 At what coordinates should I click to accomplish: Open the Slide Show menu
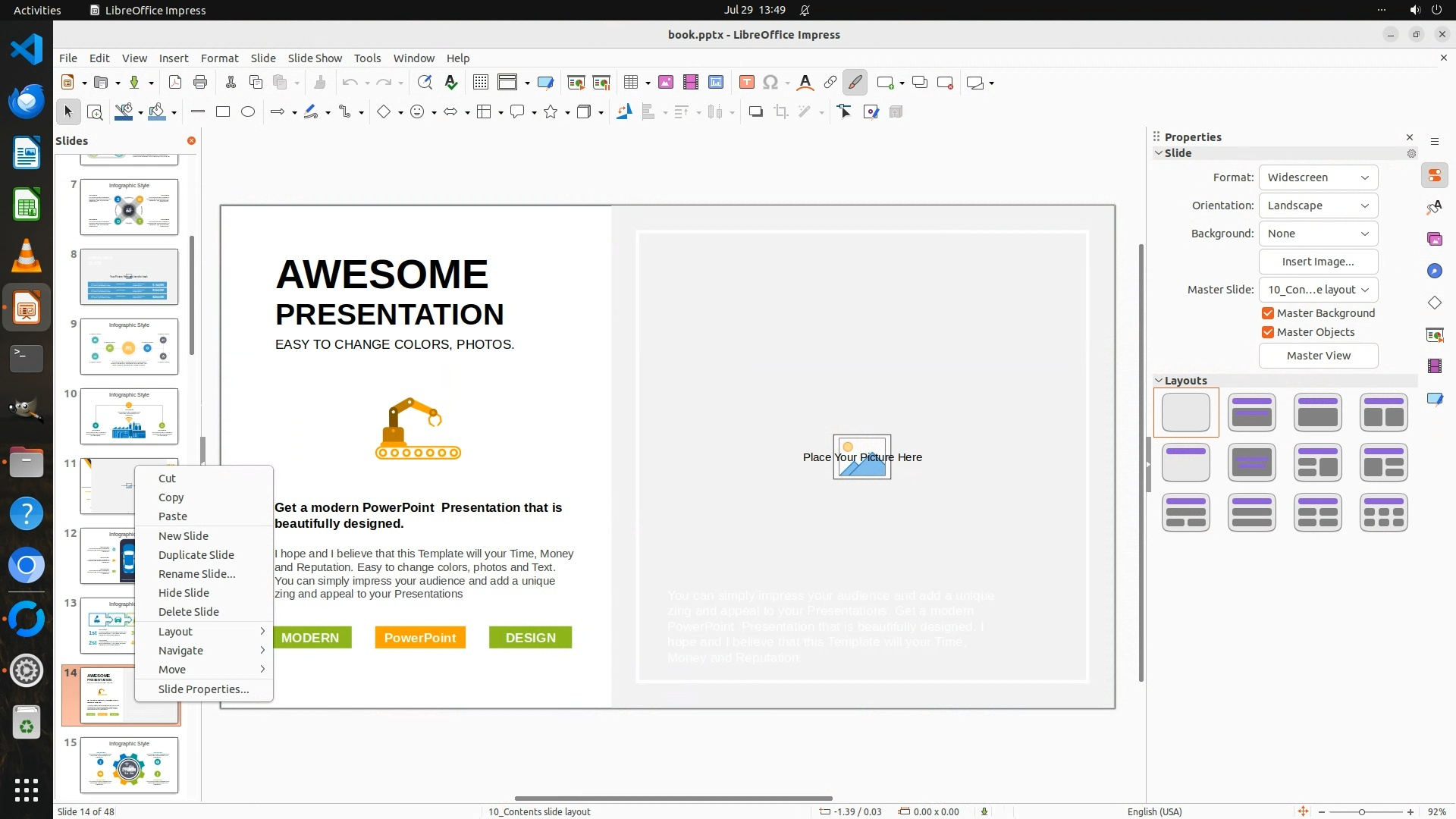tap(315, 58)
